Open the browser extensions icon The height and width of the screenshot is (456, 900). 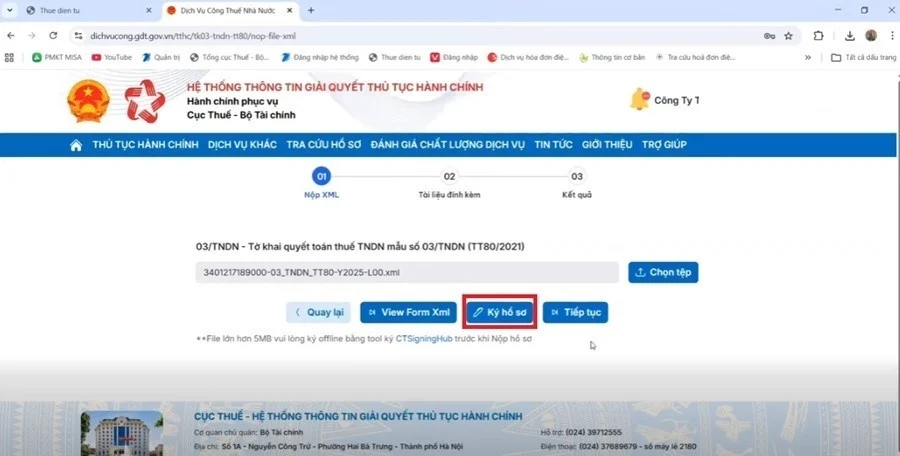(819, 35)
